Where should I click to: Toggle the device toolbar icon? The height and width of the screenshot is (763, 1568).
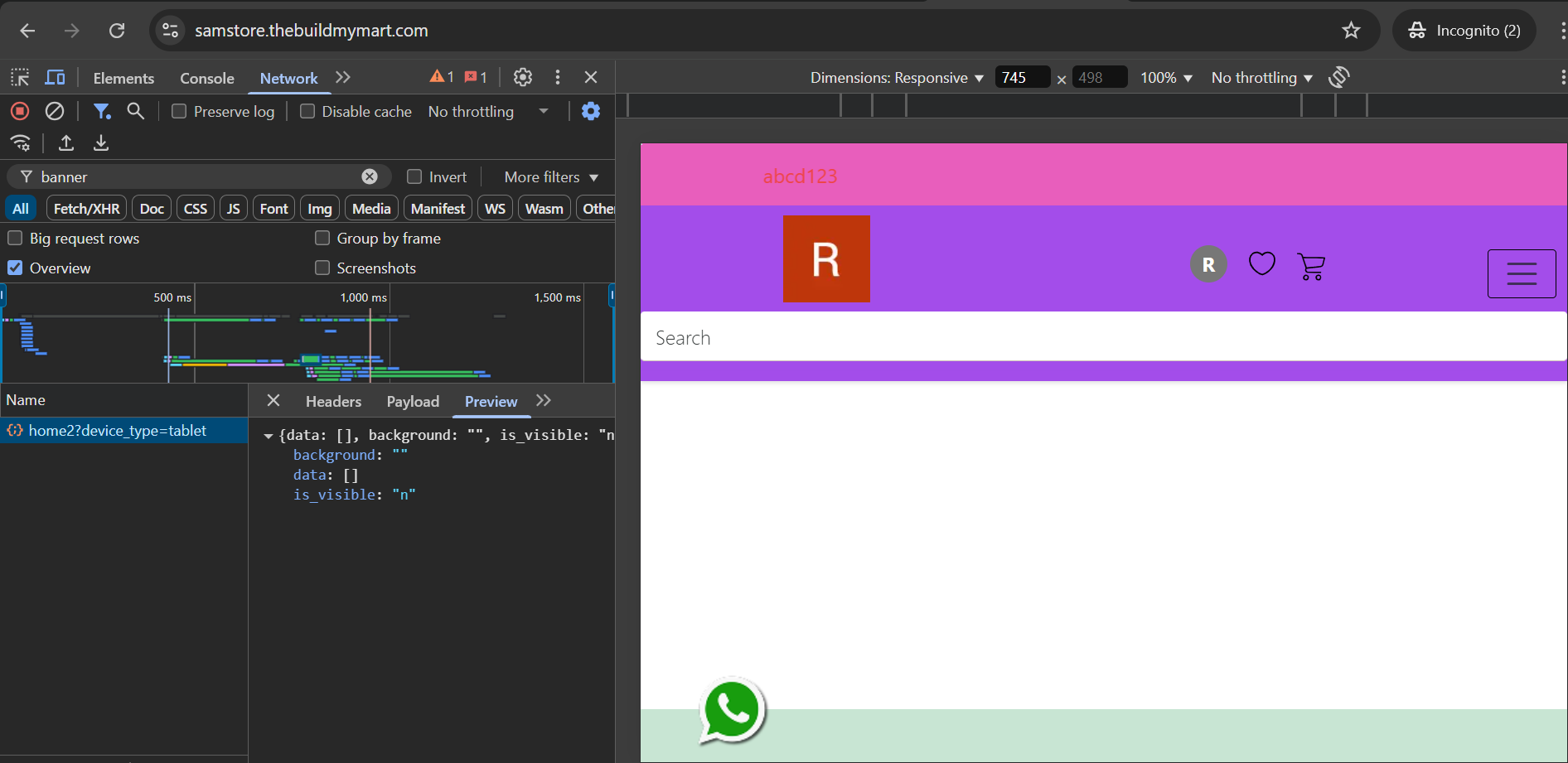coord(55,77)
